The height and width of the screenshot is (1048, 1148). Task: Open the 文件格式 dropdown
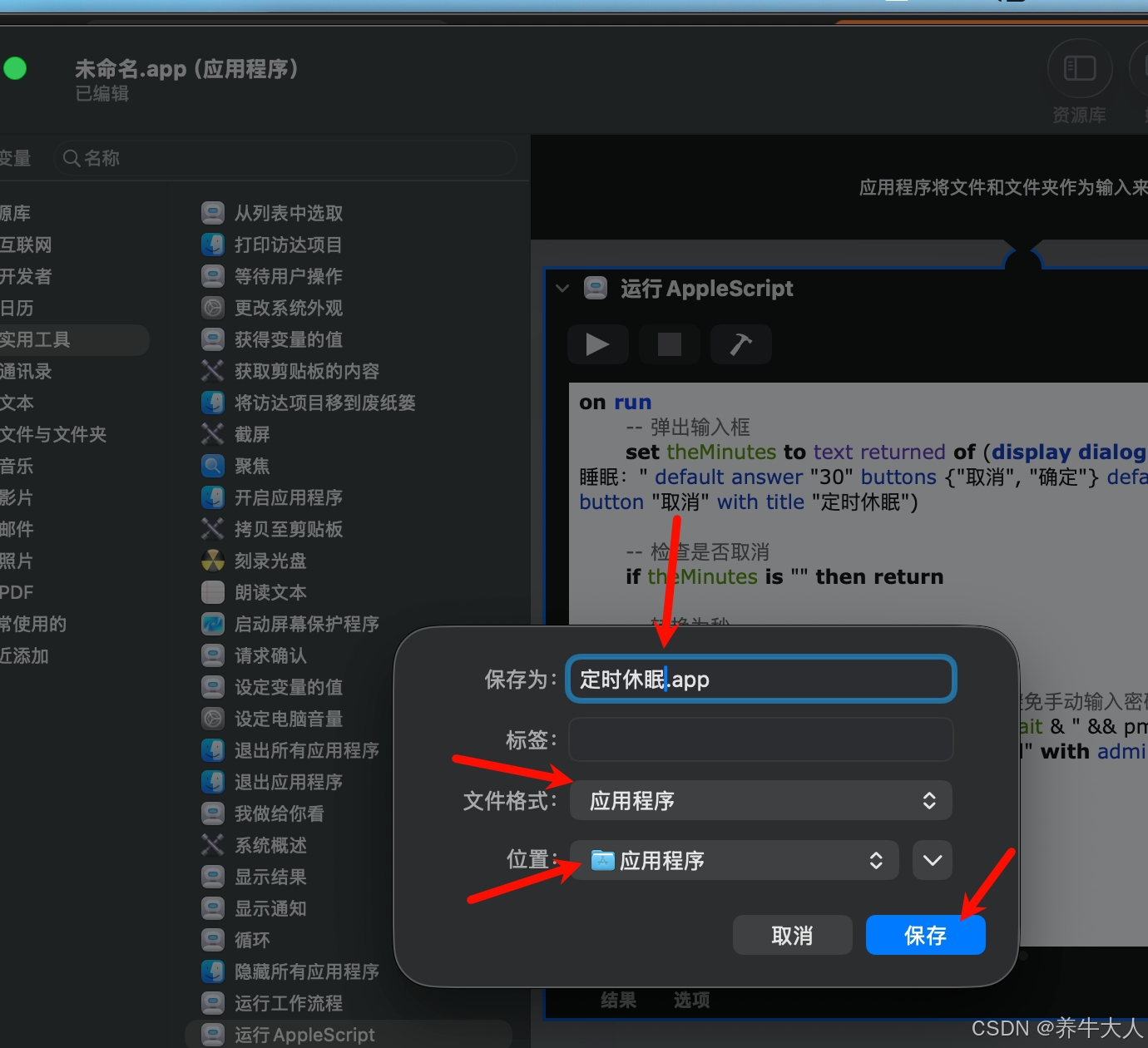pos(761,800)
